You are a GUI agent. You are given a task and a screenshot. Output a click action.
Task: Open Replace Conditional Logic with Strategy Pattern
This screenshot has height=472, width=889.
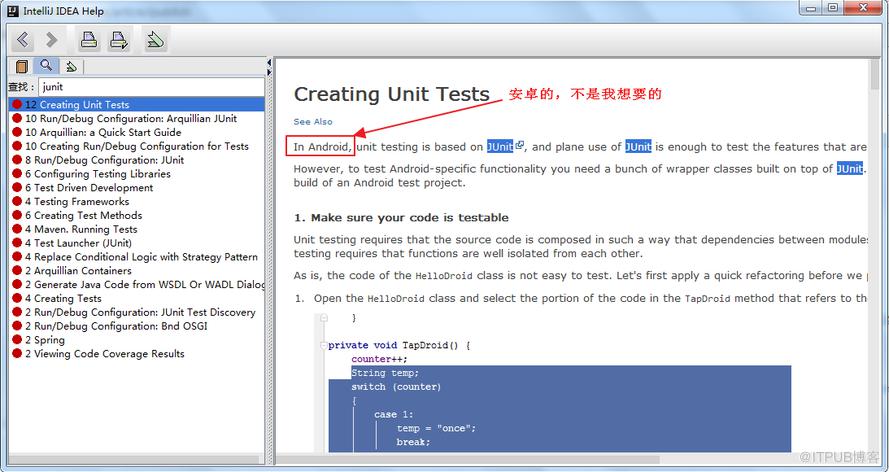point(141,257)
